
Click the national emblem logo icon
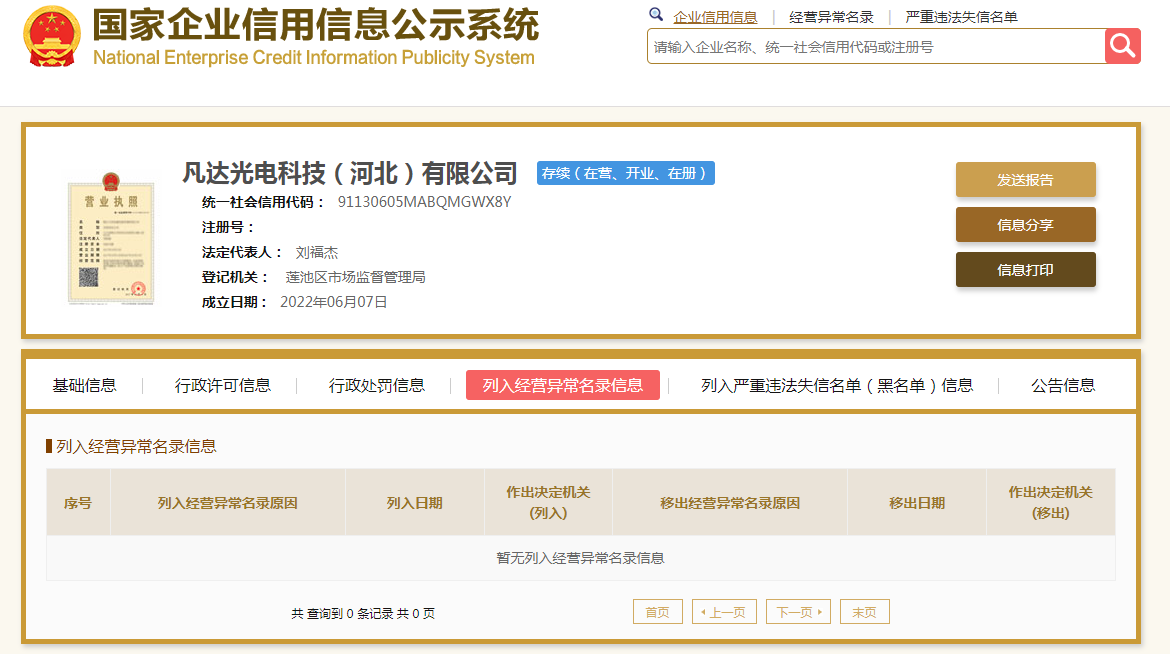(51, 37)
